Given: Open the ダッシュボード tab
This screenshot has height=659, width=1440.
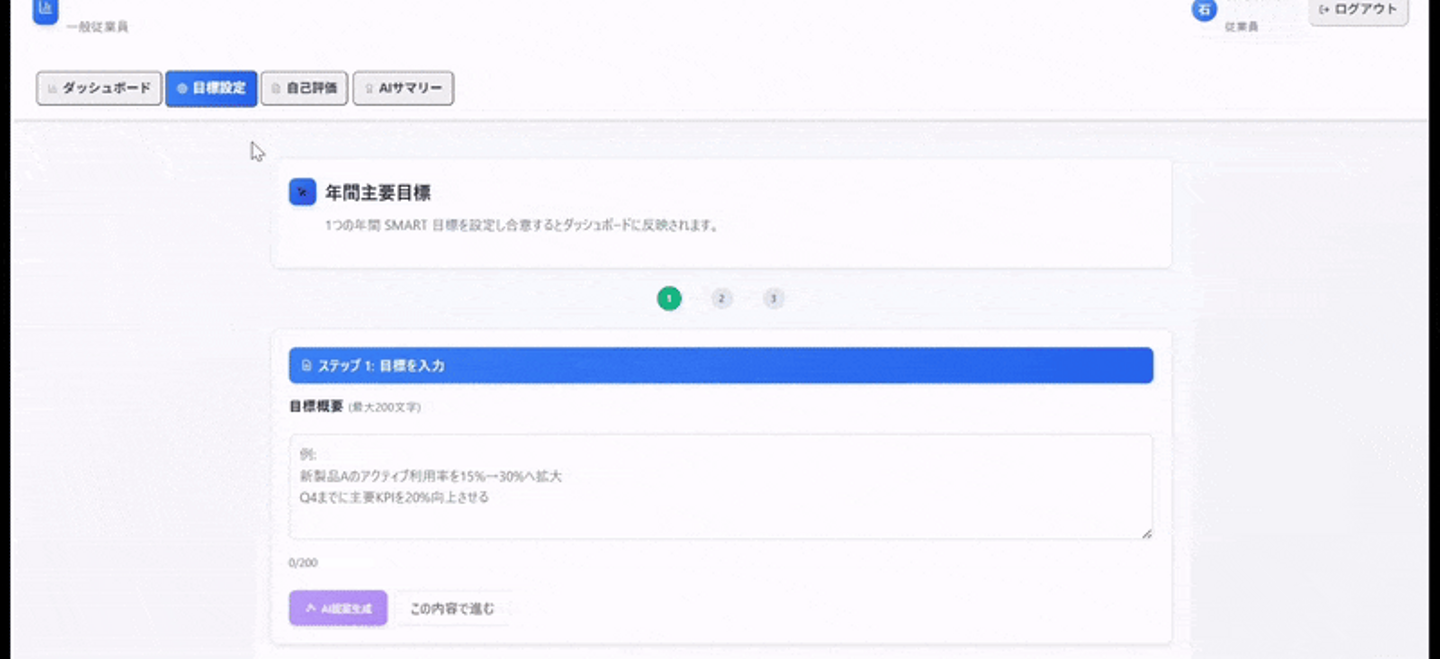Looking at the screenshot, I should pos(99,88).
